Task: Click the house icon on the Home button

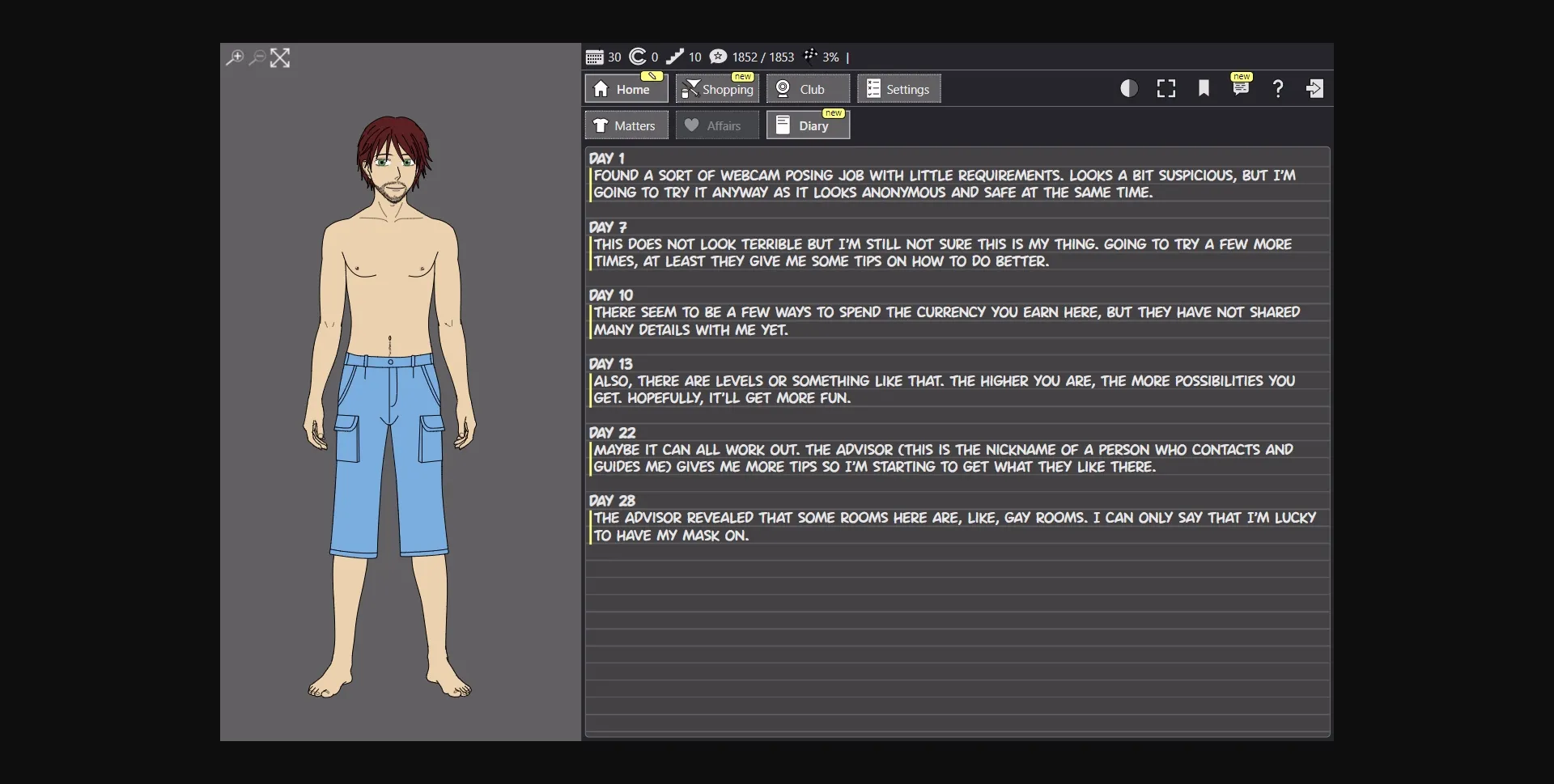Action: (x=601, y=89)
